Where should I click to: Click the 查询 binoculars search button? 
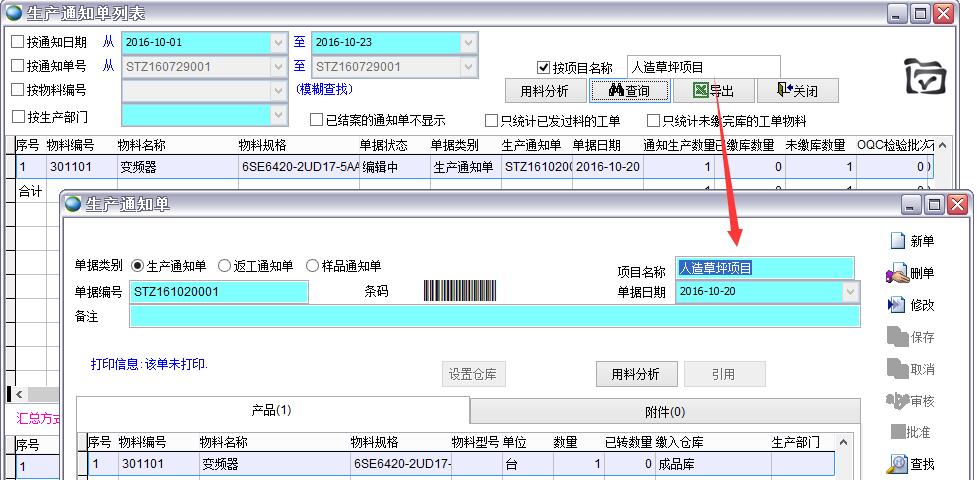628,91
